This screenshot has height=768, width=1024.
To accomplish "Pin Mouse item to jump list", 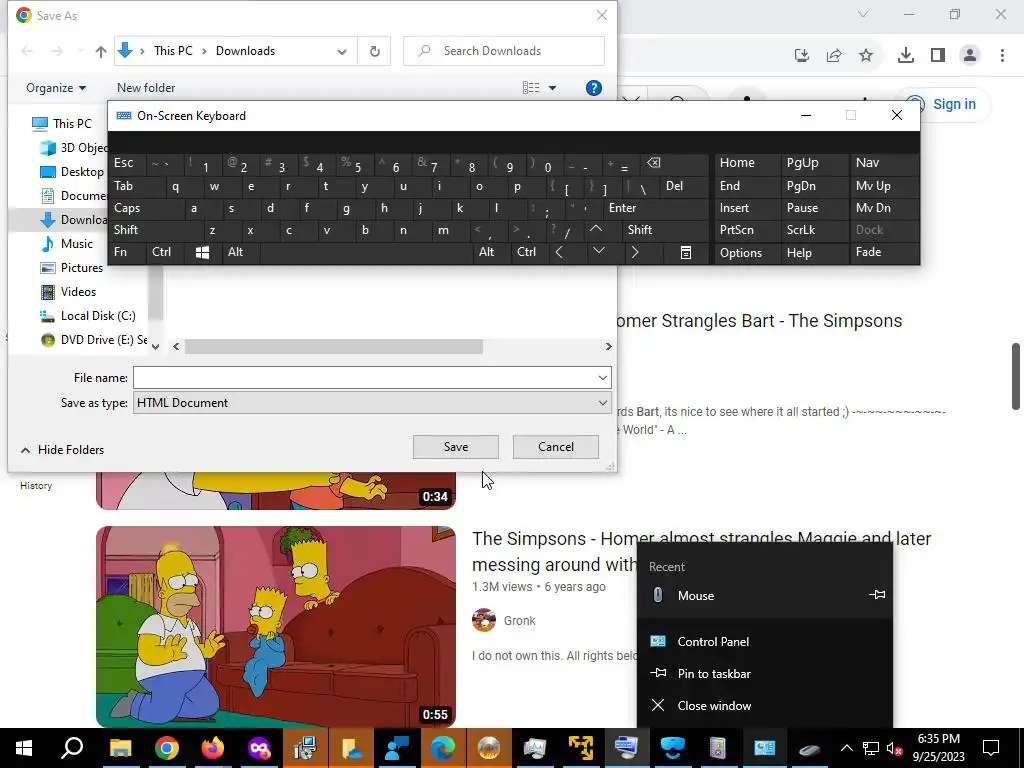I will click(877, 595).
